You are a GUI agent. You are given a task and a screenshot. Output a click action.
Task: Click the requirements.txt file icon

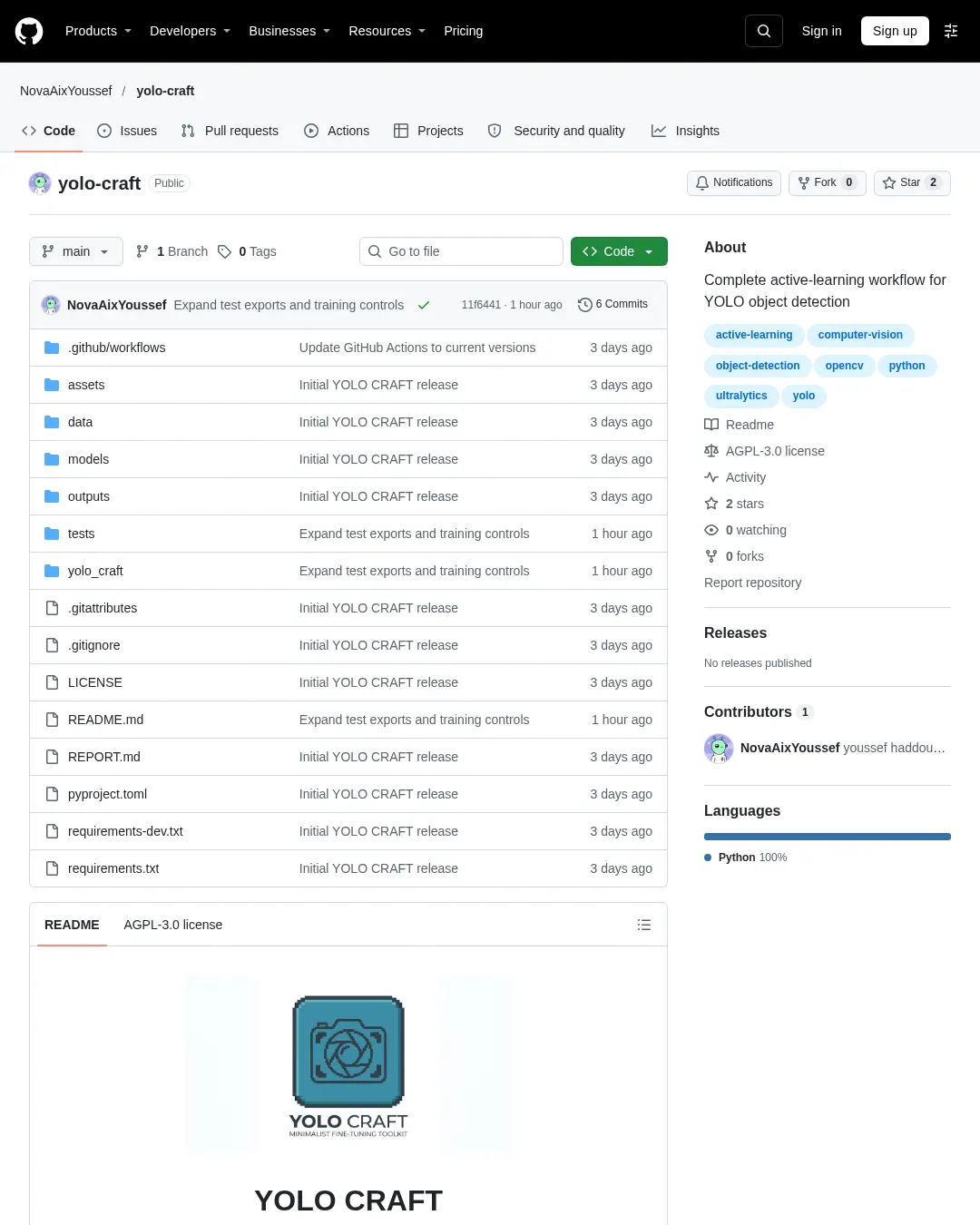point(52,868)
